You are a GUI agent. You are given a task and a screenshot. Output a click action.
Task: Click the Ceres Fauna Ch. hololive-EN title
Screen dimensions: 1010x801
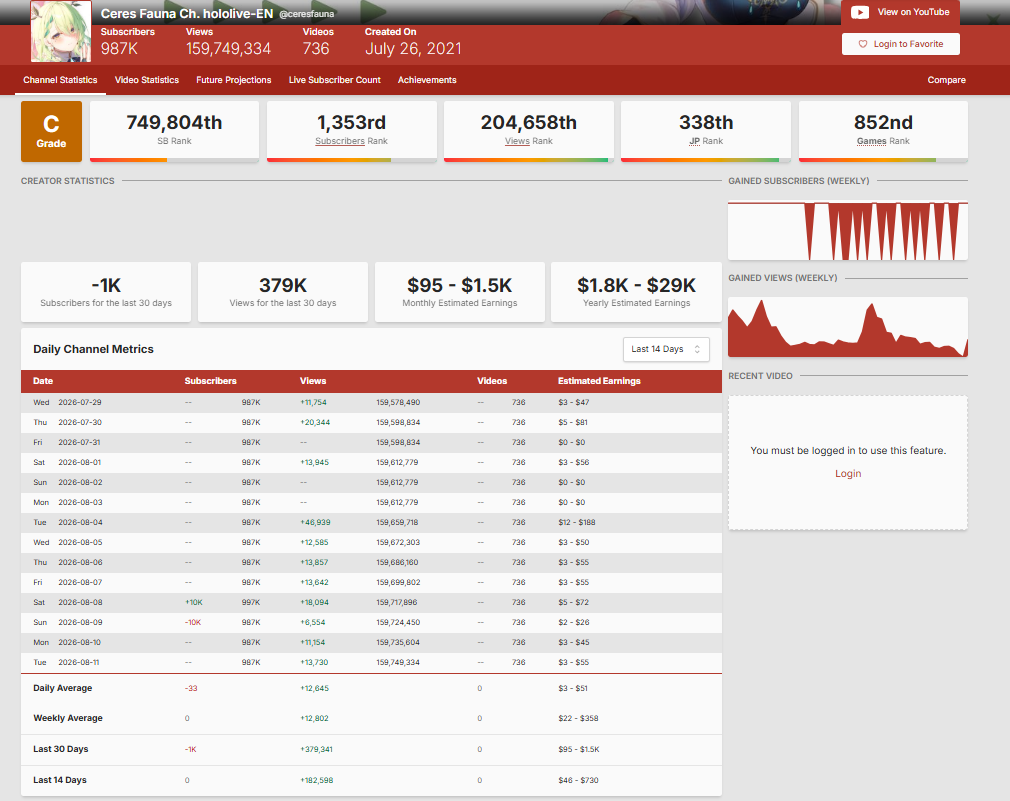(x=187, y=14)
